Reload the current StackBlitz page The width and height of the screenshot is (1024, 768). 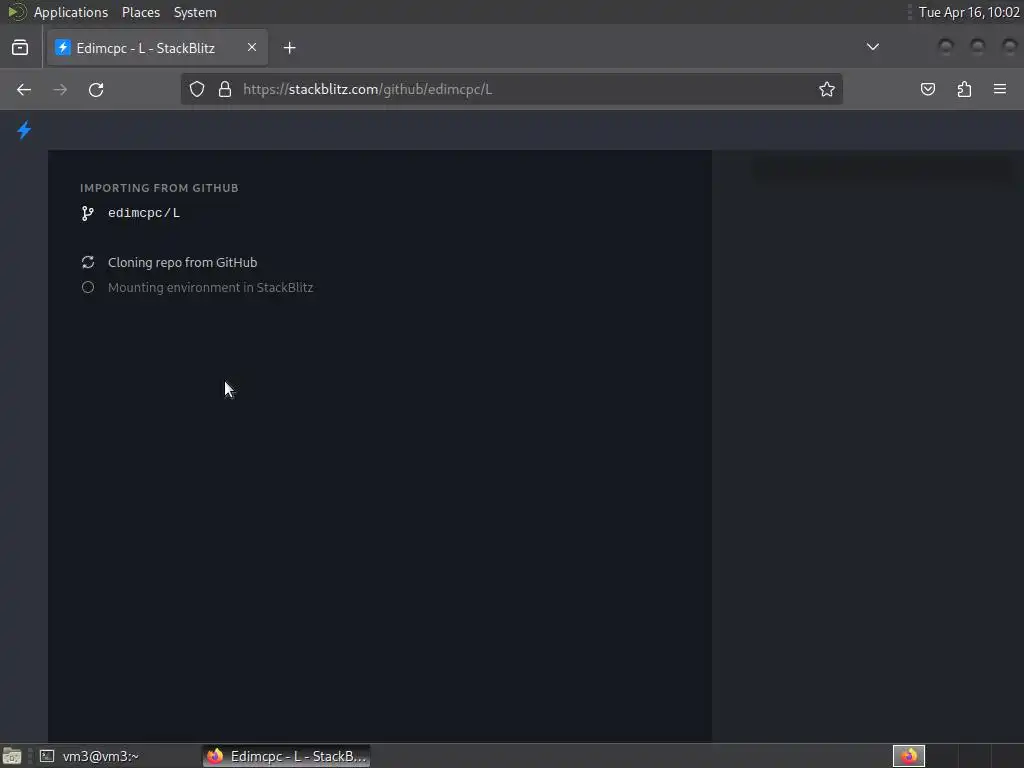click(96, 89)
